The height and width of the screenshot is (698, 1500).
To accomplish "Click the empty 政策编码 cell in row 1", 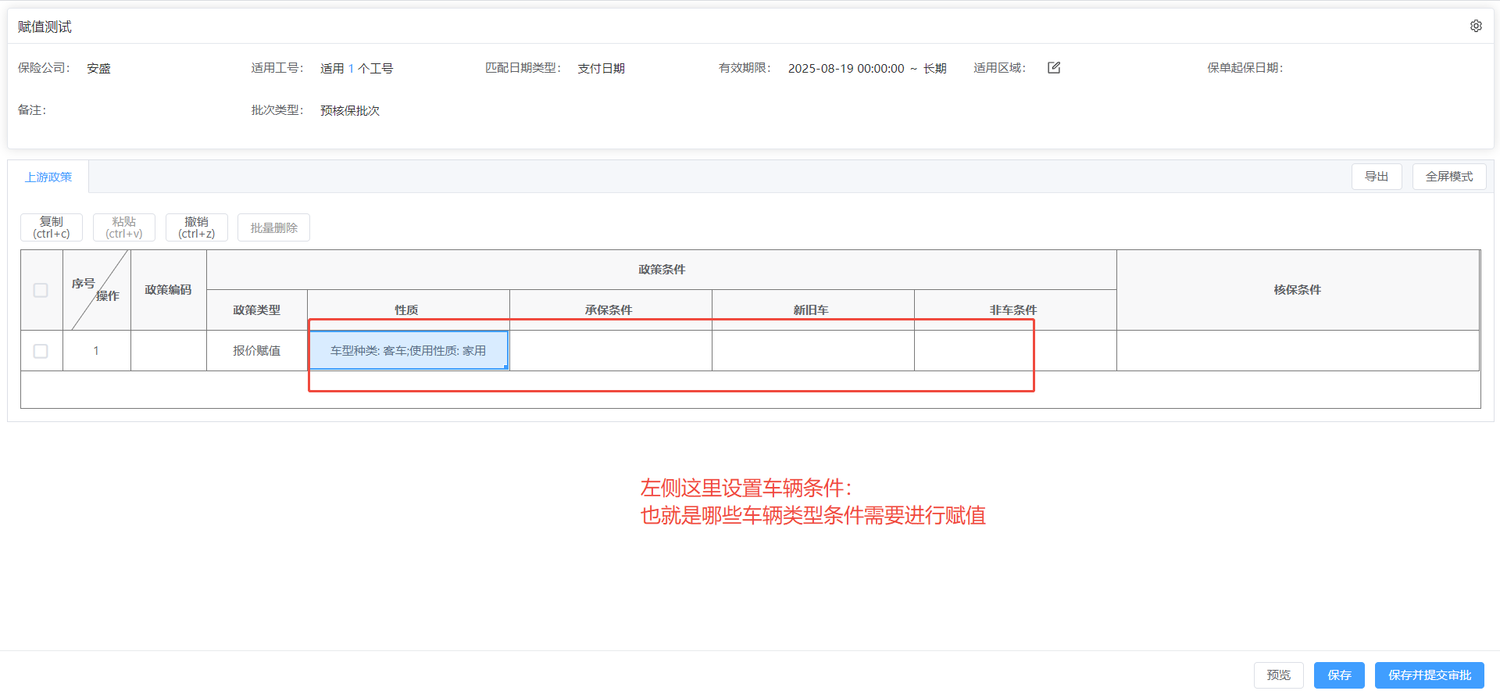I will [168, 350].
